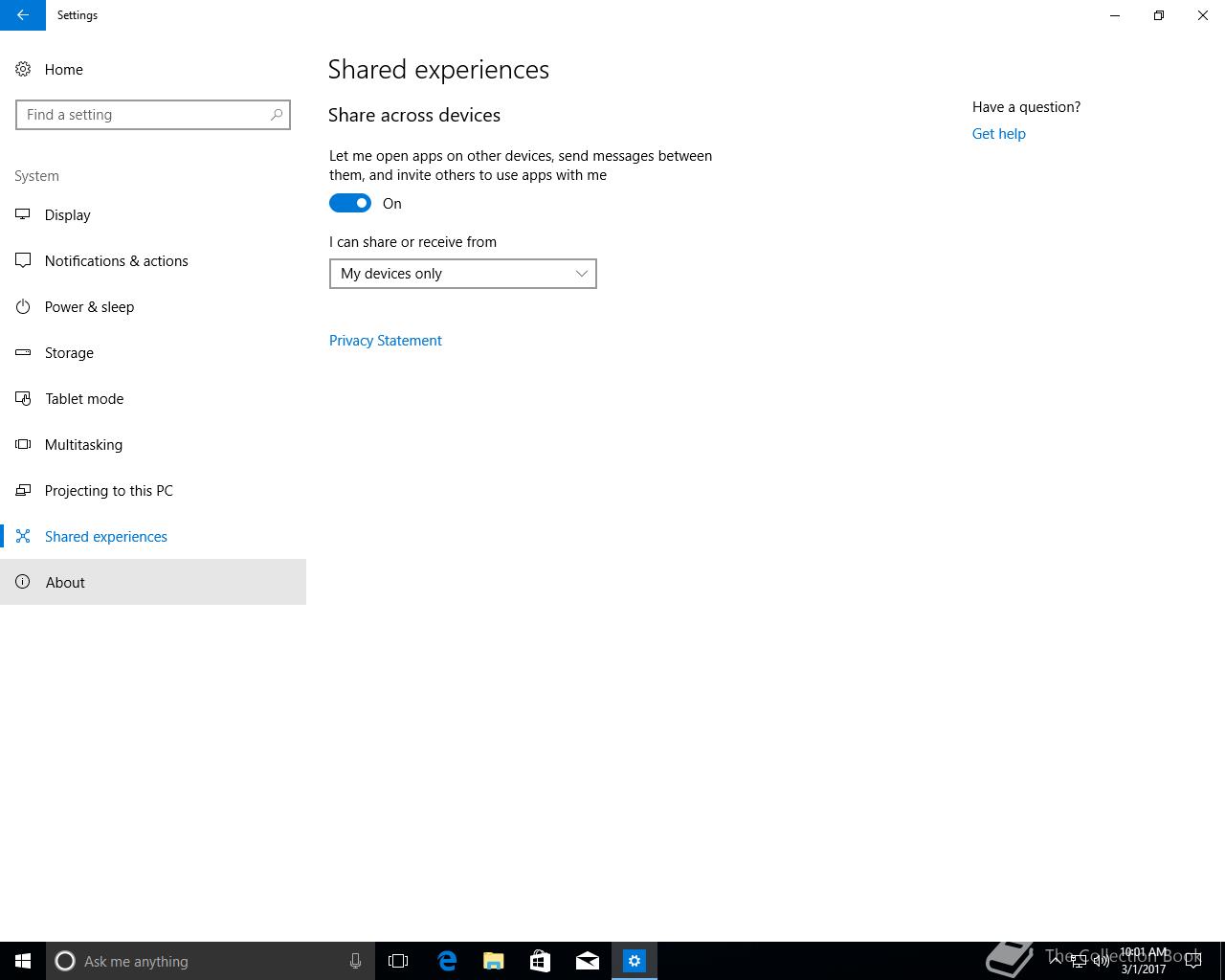Expand the My devices only dropdown
This screenshot has width=1225, height=980.
tap(463, 274)
